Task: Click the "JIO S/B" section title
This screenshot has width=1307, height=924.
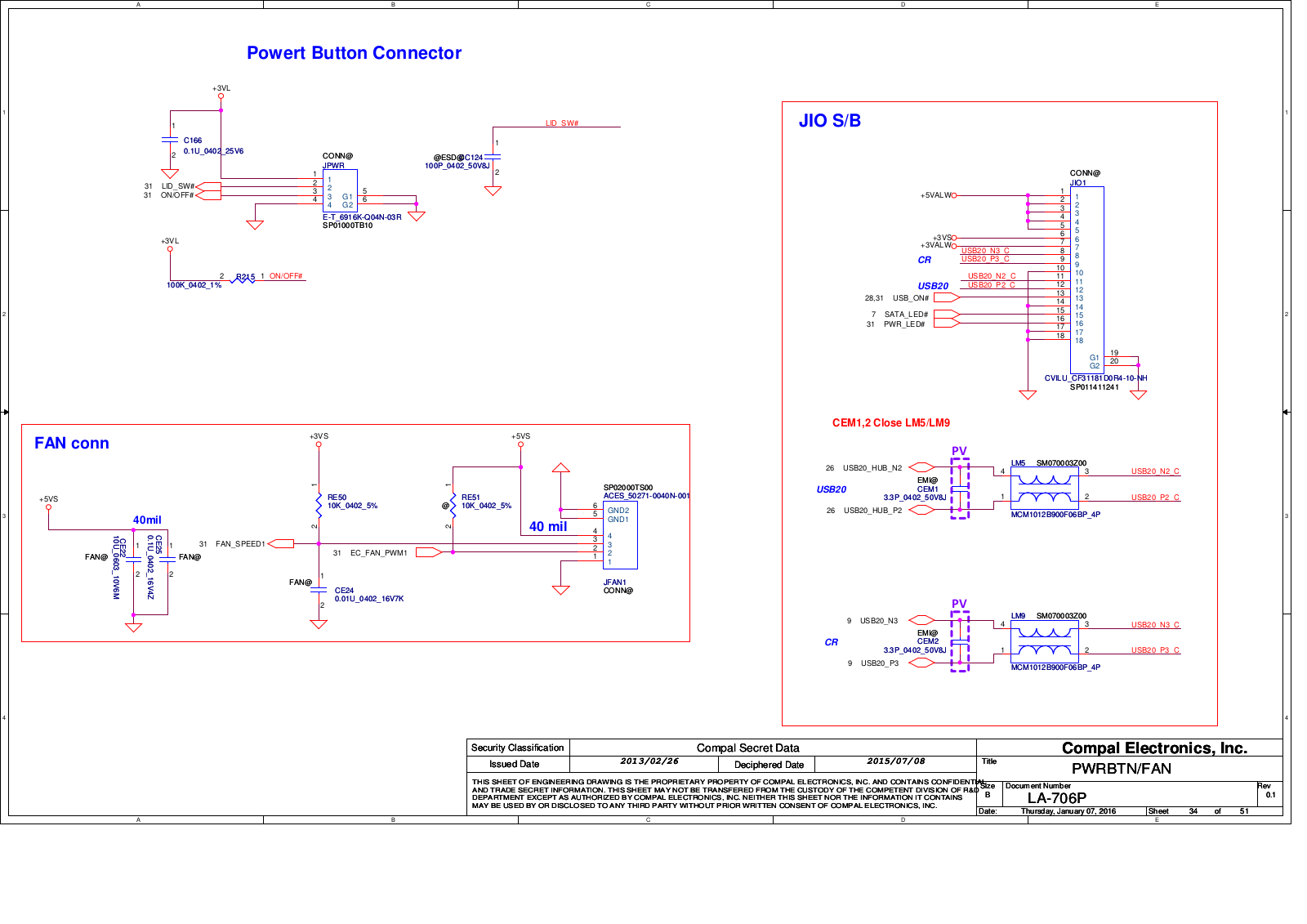Action: point(829,121)
